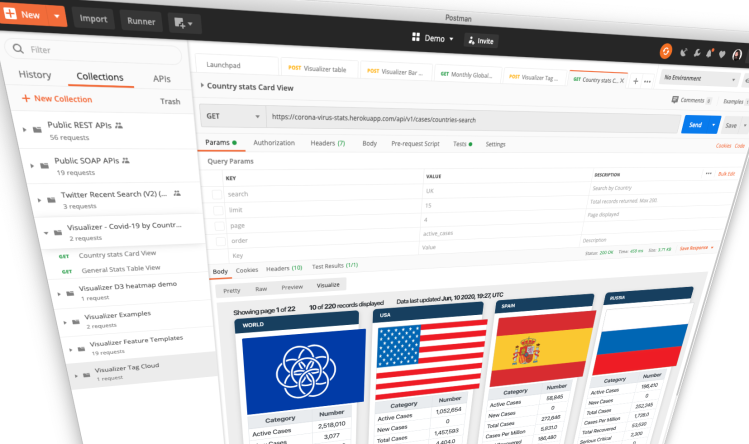The height and width of the screenshot is (444, 749).
Task: Open the Send dropdown arrow
Action: pyautogui.click(x=714, y=125)
